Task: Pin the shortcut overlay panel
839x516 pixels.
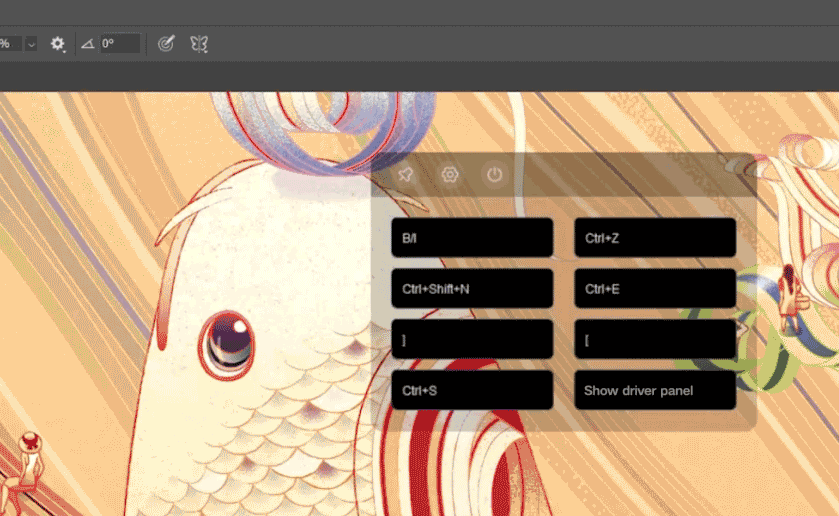Action: pos(405,175)
